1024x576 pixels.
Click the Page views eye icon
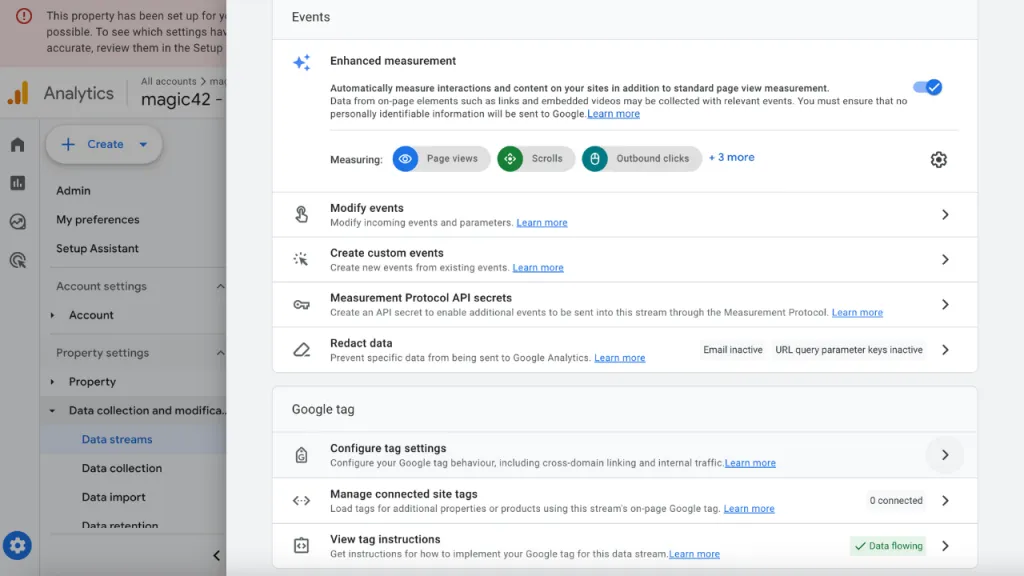(x=405, y=159)
